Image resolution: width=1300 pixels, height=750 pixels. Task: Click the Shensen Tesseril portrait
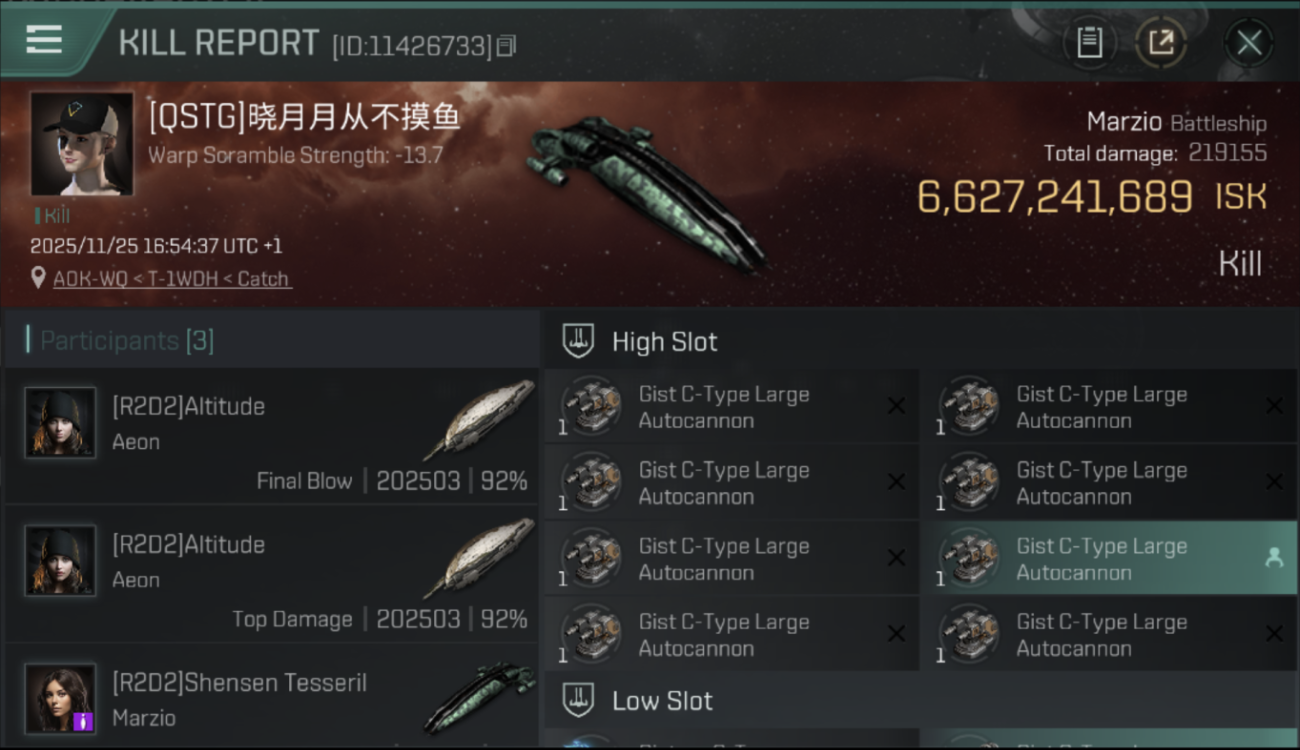coord(61,697)
